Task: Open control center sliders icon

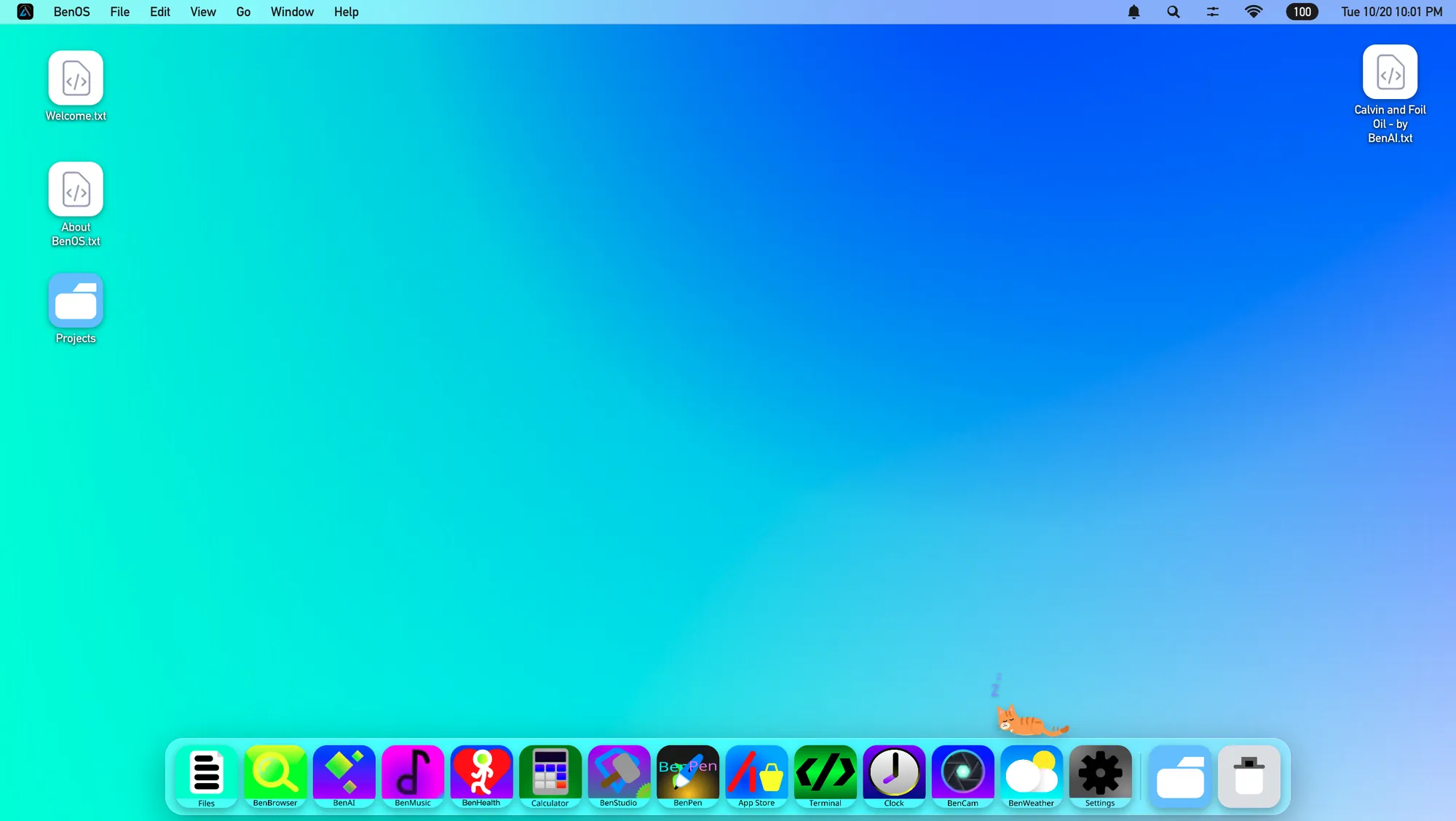Action: [1212, 12]
